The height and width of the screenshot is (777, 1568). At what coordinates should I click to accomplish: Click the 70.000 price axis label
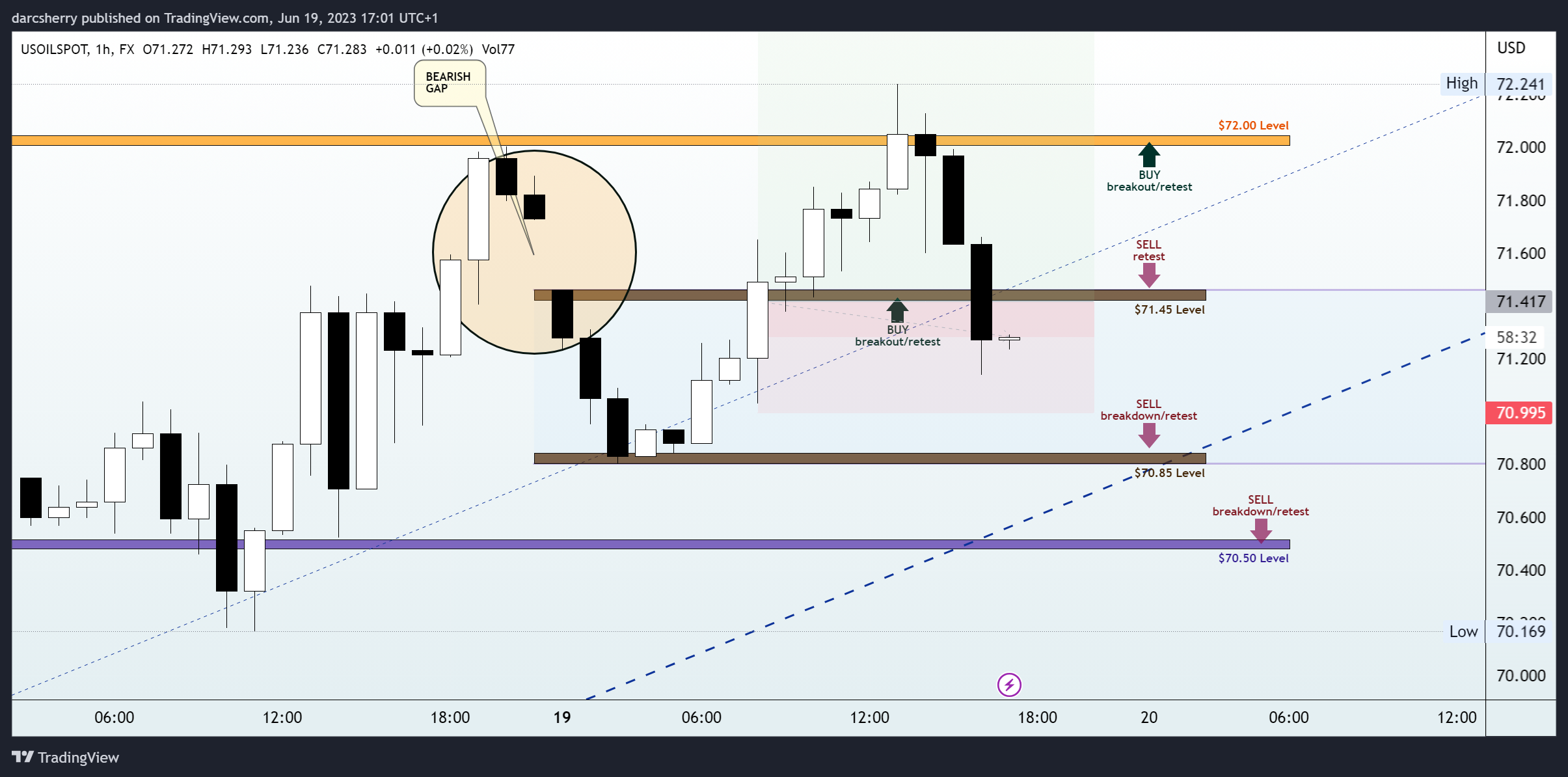pyautogui.click(x=1521, y=675)
